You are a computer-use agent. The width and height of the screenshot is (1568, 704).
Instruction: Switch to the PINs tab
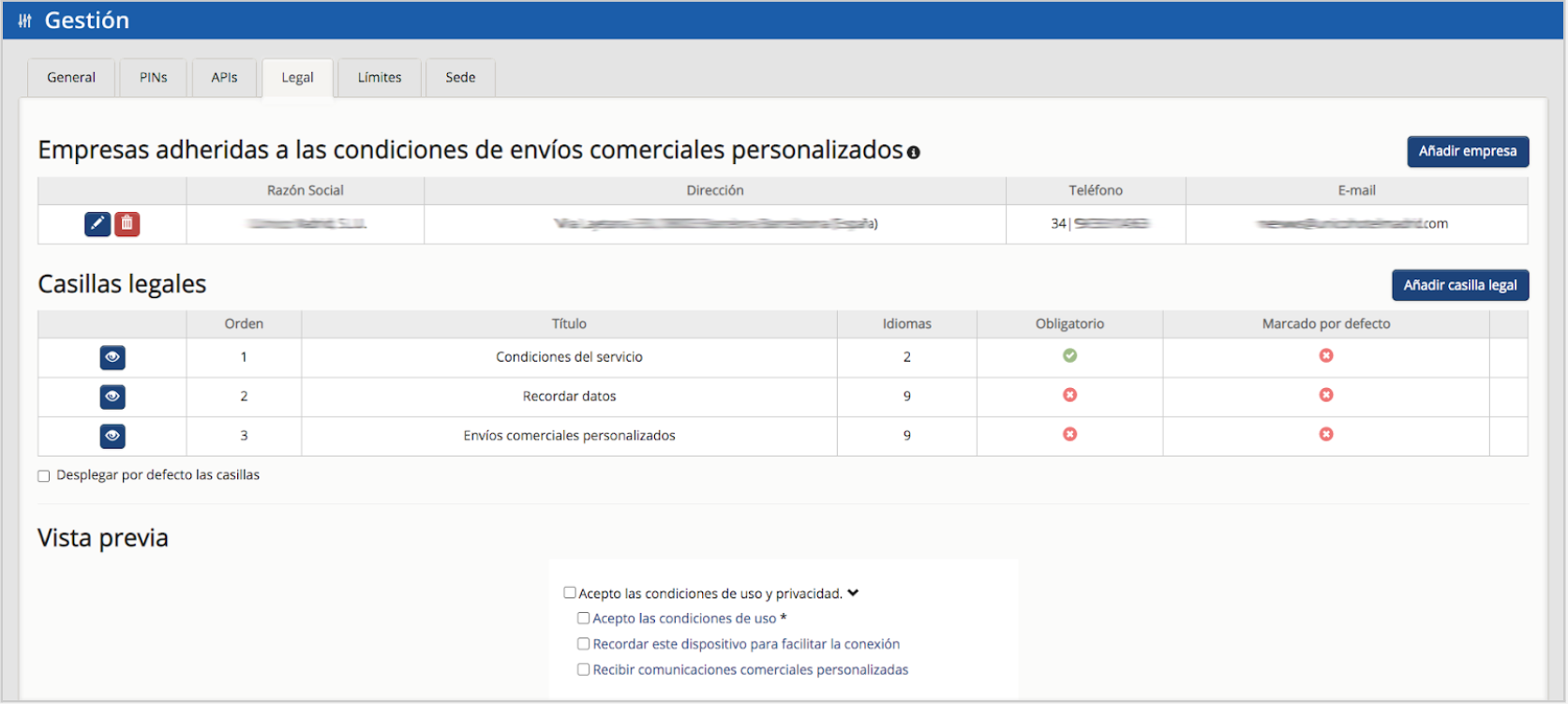[154, 78]
